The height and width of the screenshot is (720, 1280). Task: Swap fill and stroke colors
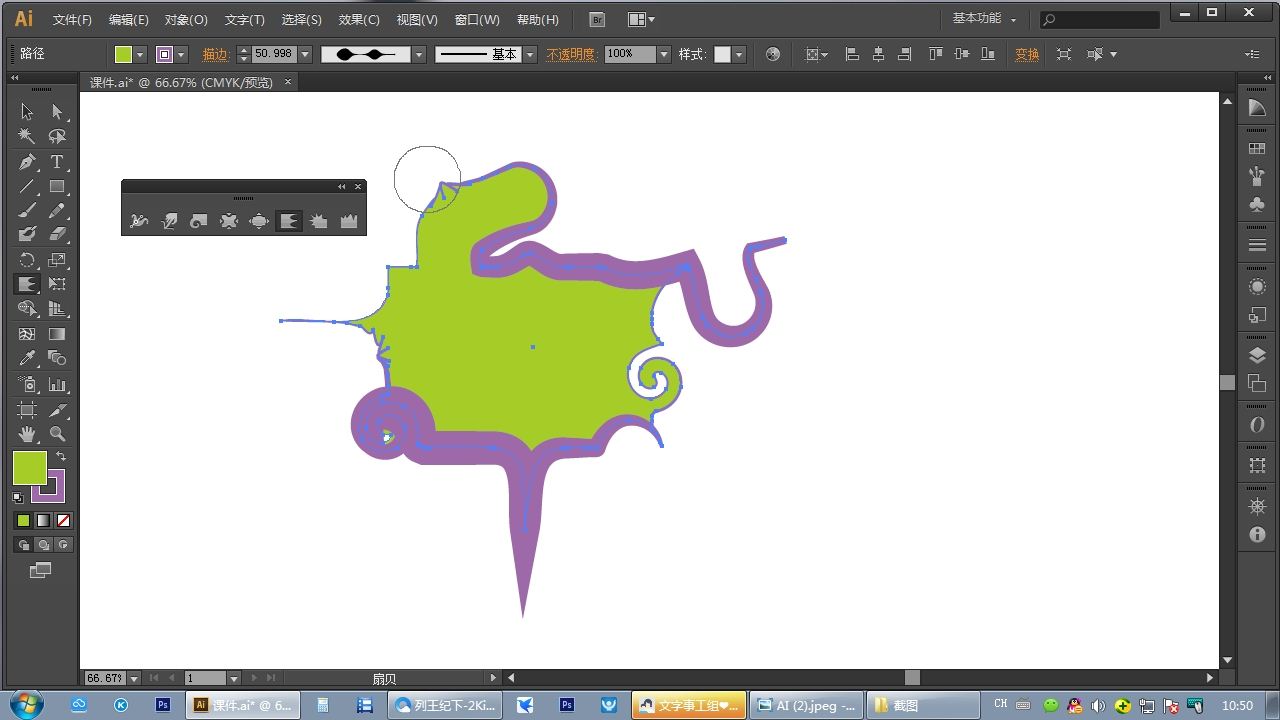(x=61, y=456)
